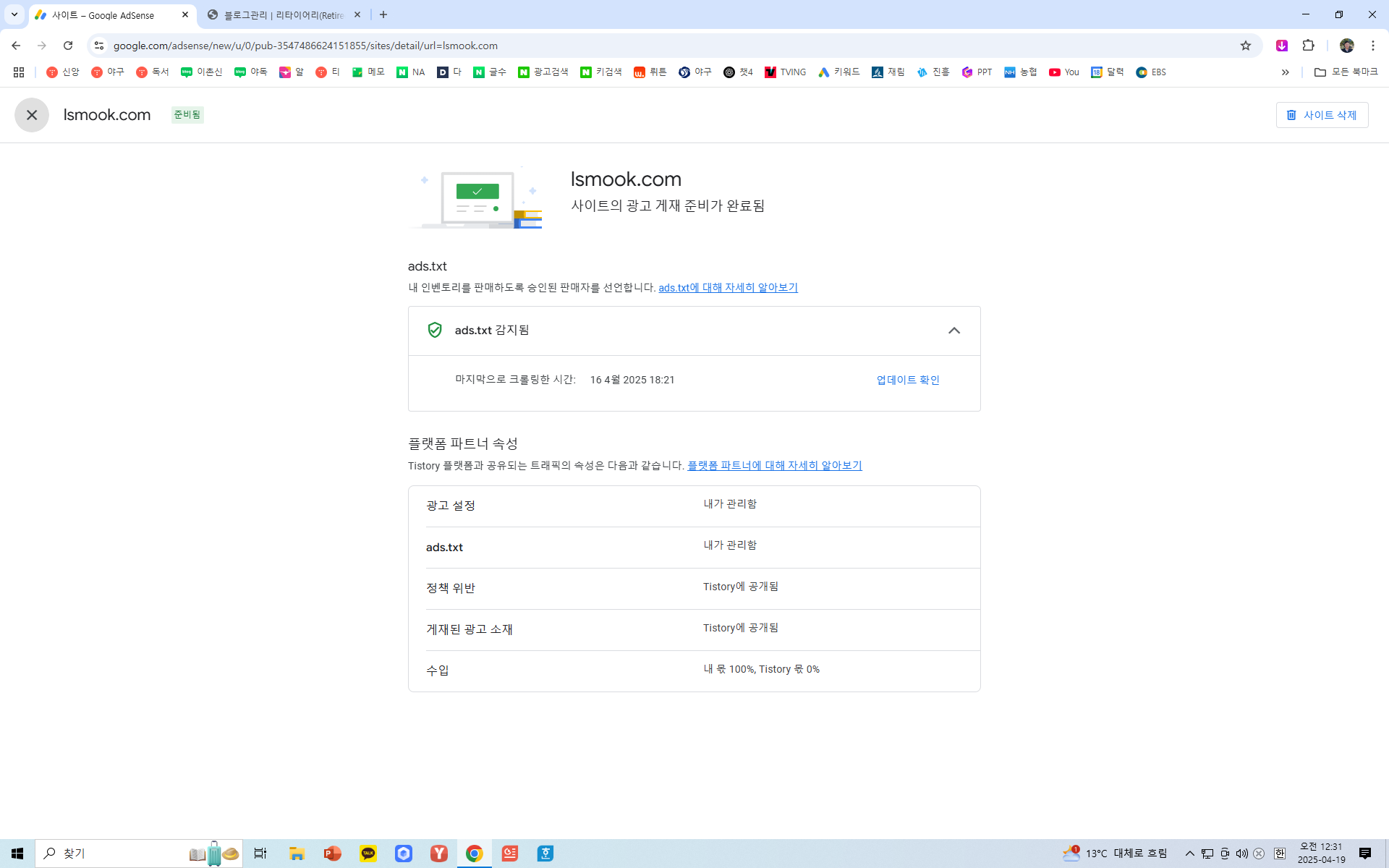Open the 플랫폼 파트너 자세히 알아보기 link
This screenshot has height=868, width=1389.
click(x=774, y=466)
